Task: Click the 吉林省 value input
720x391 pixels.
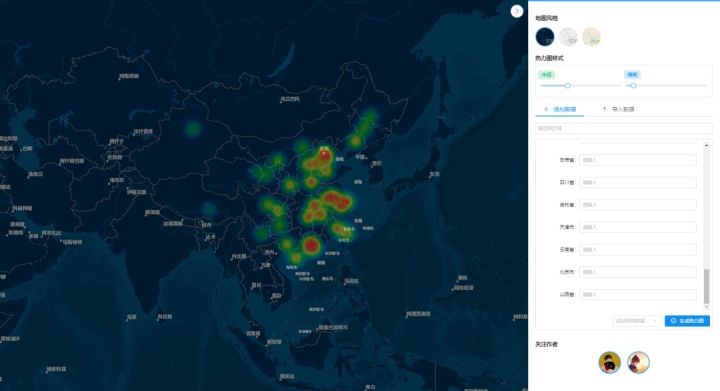Action: tap(638, 205)
